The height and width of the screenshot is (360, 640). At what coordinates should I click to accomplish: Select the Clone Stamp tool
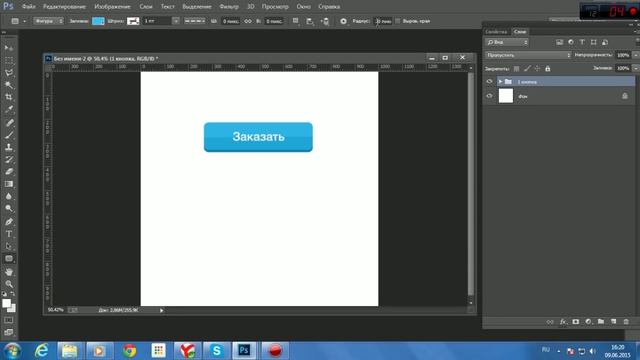[x=9, y=147]
